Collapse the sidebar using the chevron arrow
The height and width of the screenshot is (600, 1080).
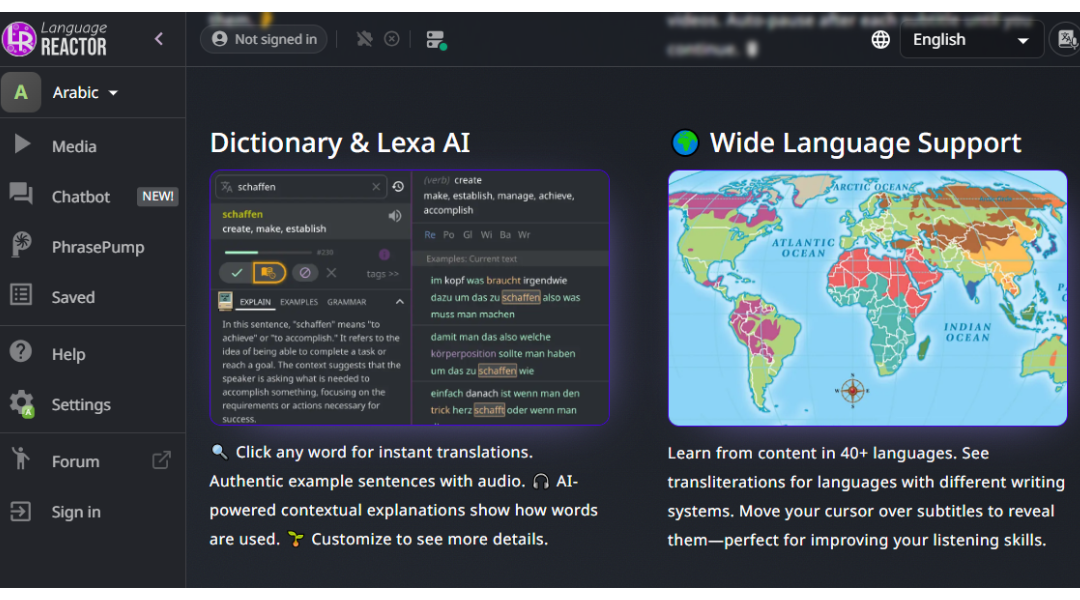159,39
